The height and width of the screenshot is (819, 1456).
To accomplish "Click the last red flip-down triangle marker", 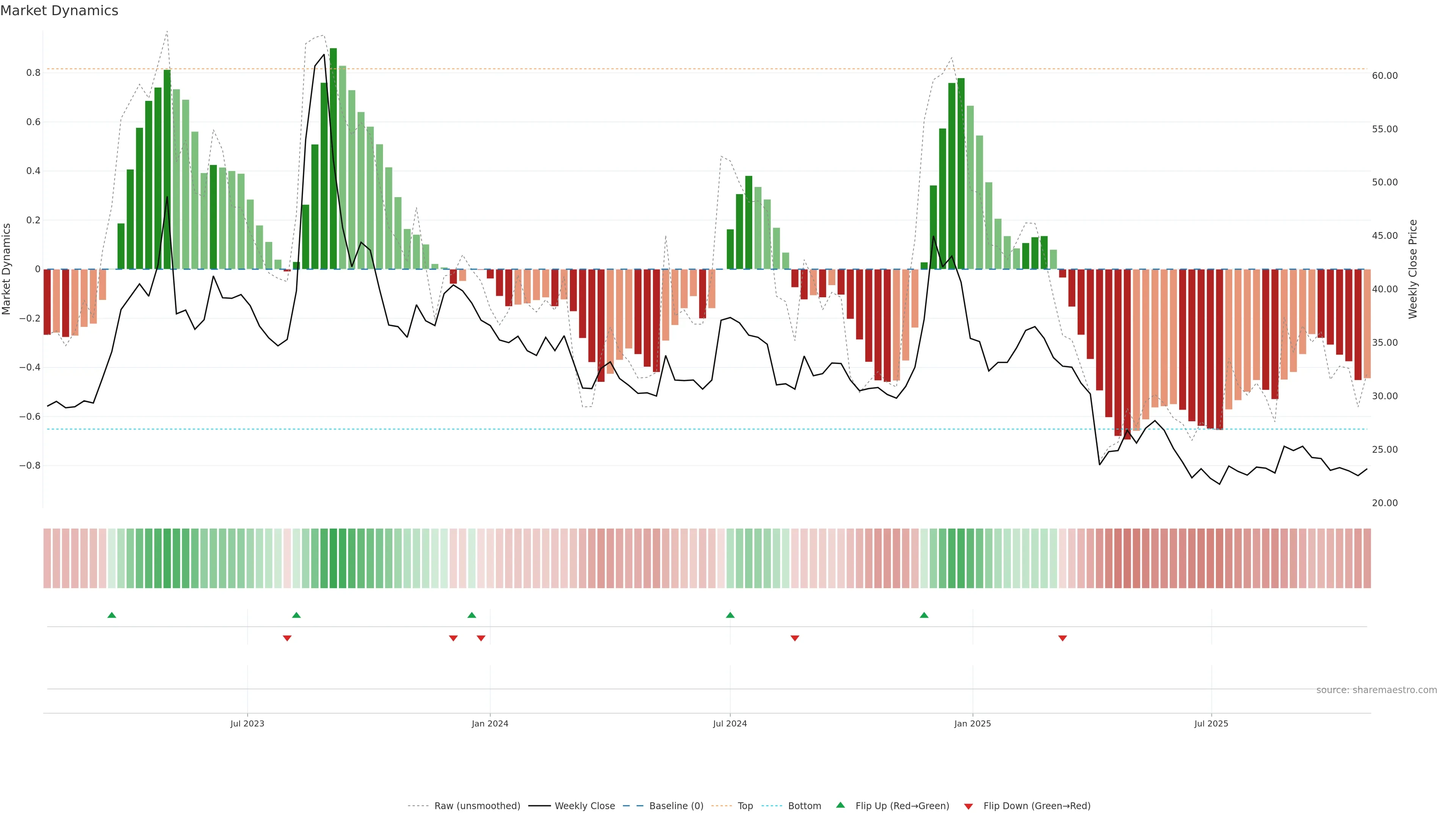I will (x=1062, y=638).
